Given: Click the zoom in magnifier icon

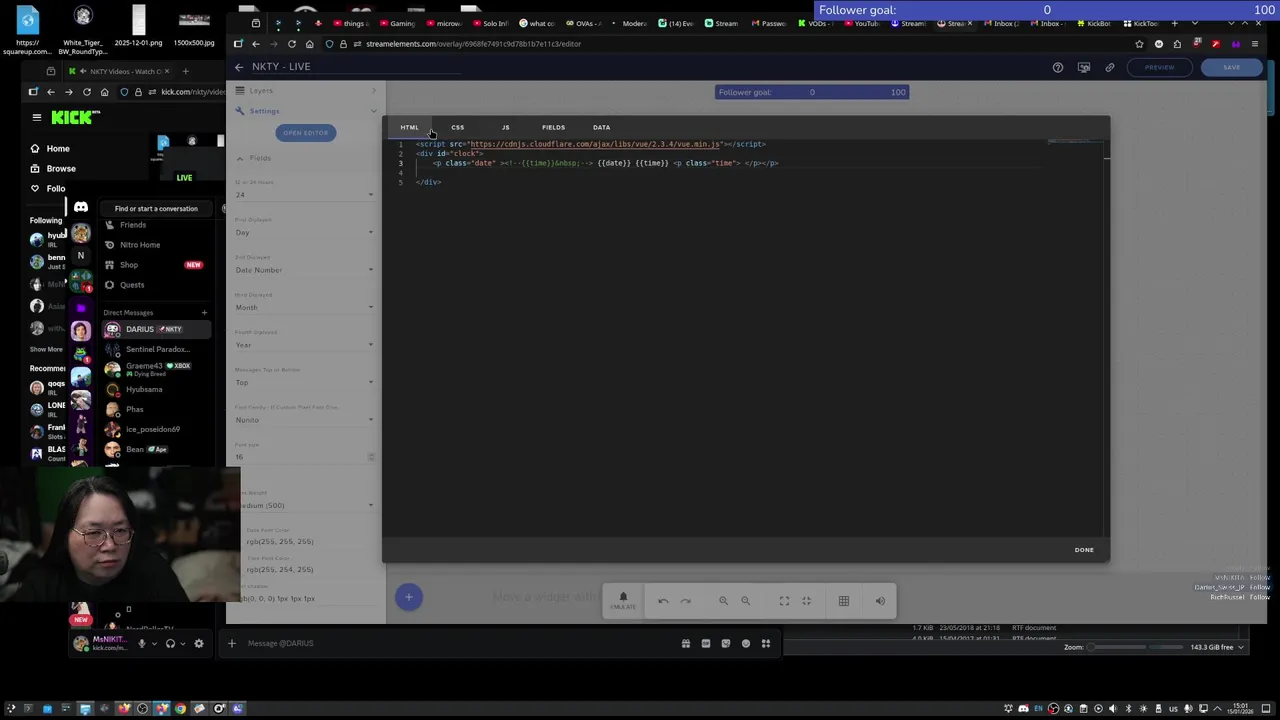Looking at the screenshot, I should (x=723, y=601).
